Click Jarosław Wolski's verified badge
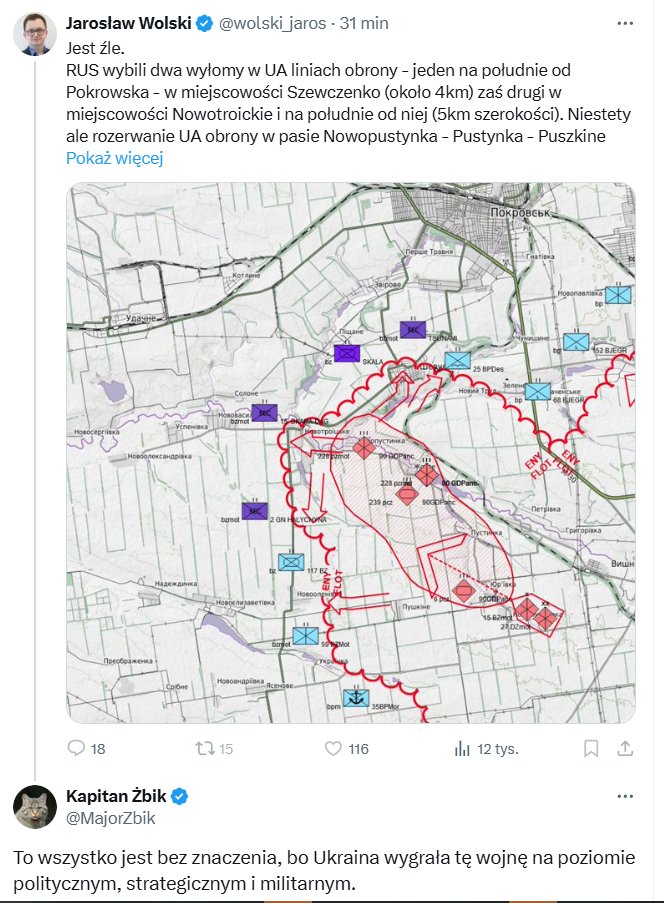The width and height of the screenshot is (664, 903). pos(204,24)
